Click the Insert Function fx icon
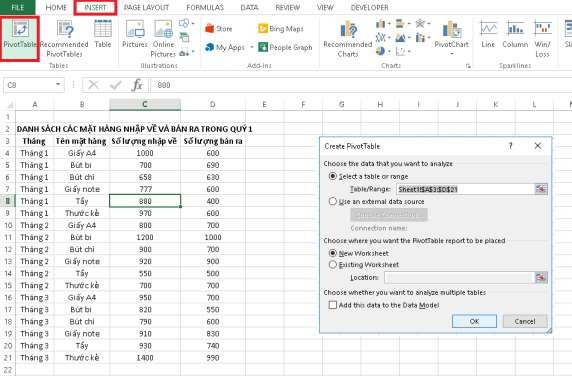The image size is (572, 376). pyautogui.click(x=137, y=85)
